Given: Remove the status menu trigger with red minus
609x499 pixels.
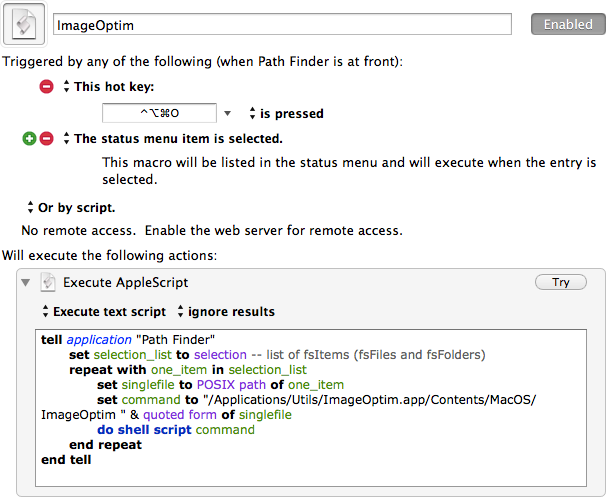Looking at the screenshot, I should point(46,138).
